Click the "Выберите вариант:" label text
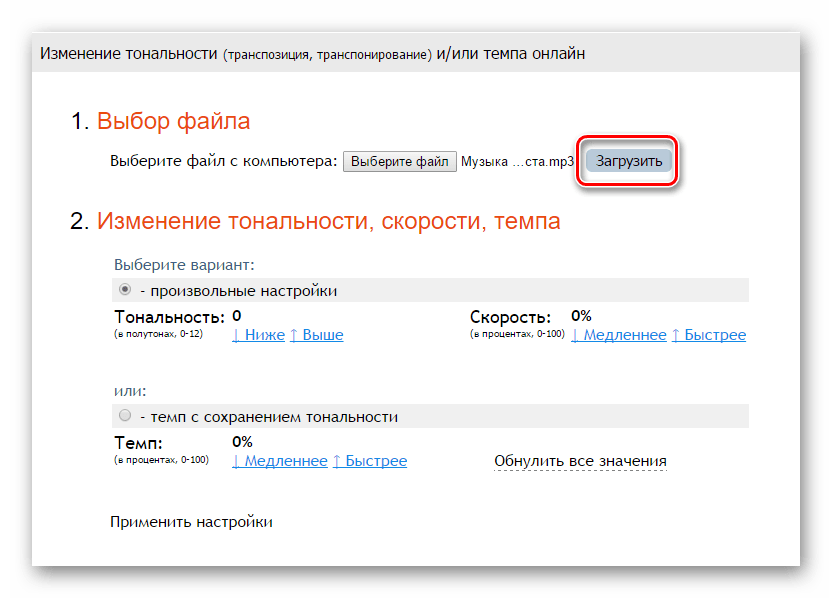This screenshot has width=832, height=598. (184, 265)
